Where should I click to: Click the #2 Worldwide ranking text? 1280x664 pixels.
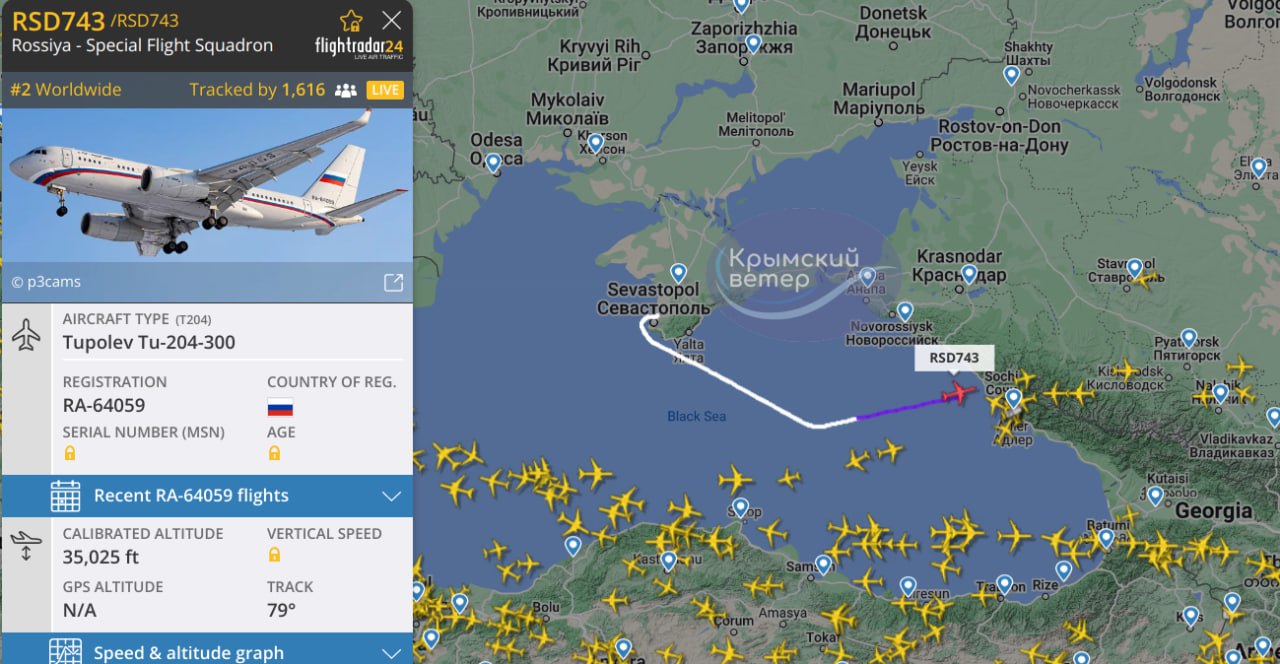tap(66, 90)
